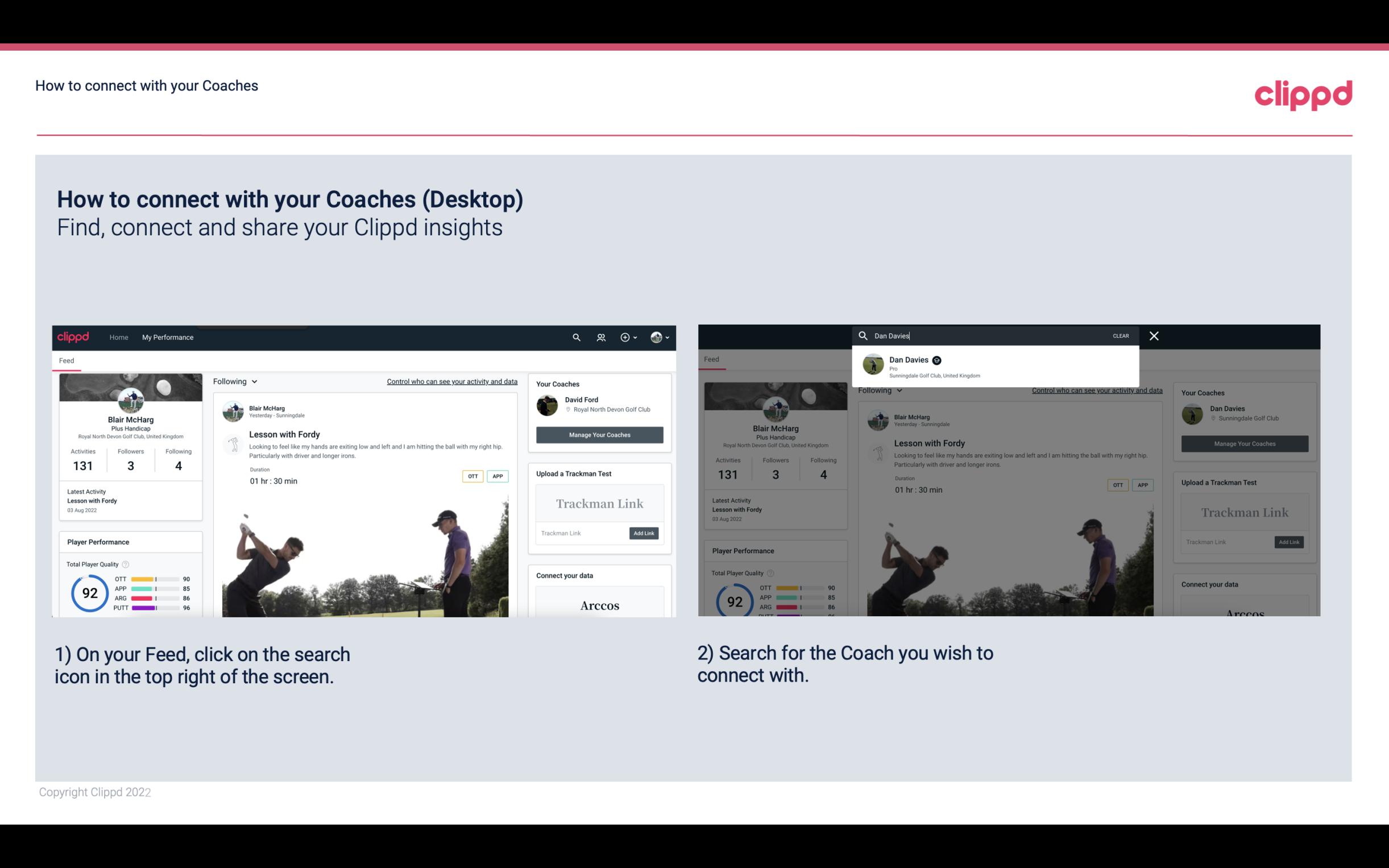Click the CLEAR button in search bar
1389x868 pixels.
(1121, 335)
